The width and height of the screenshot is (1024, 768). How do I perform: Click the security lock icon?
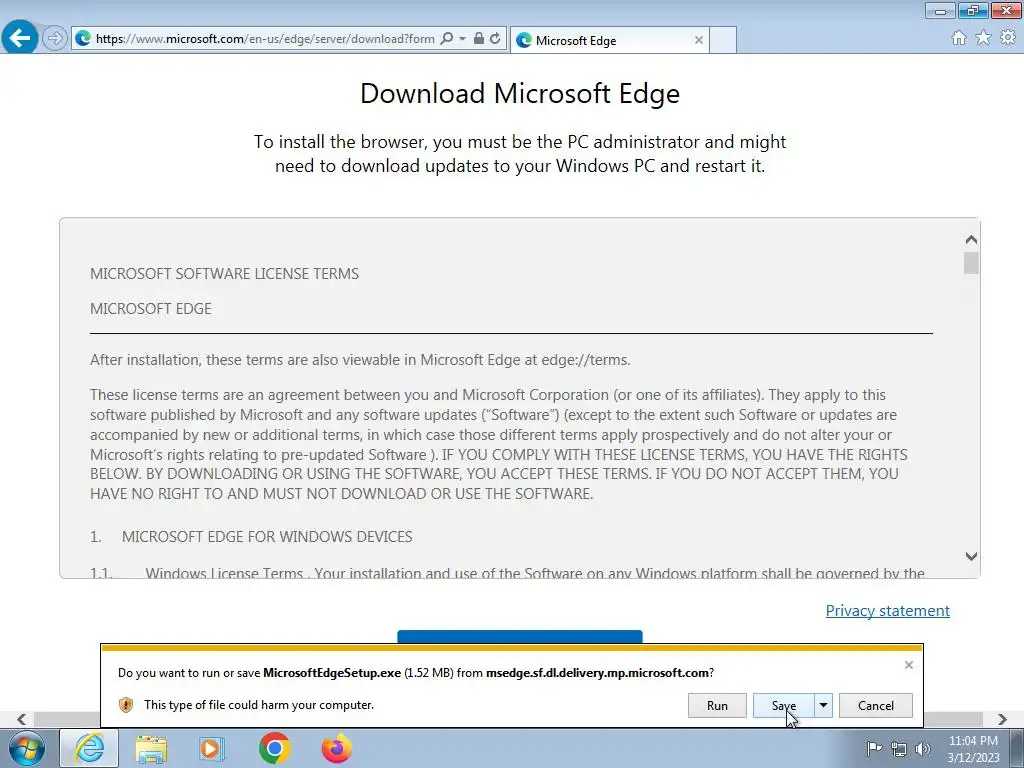479,39
